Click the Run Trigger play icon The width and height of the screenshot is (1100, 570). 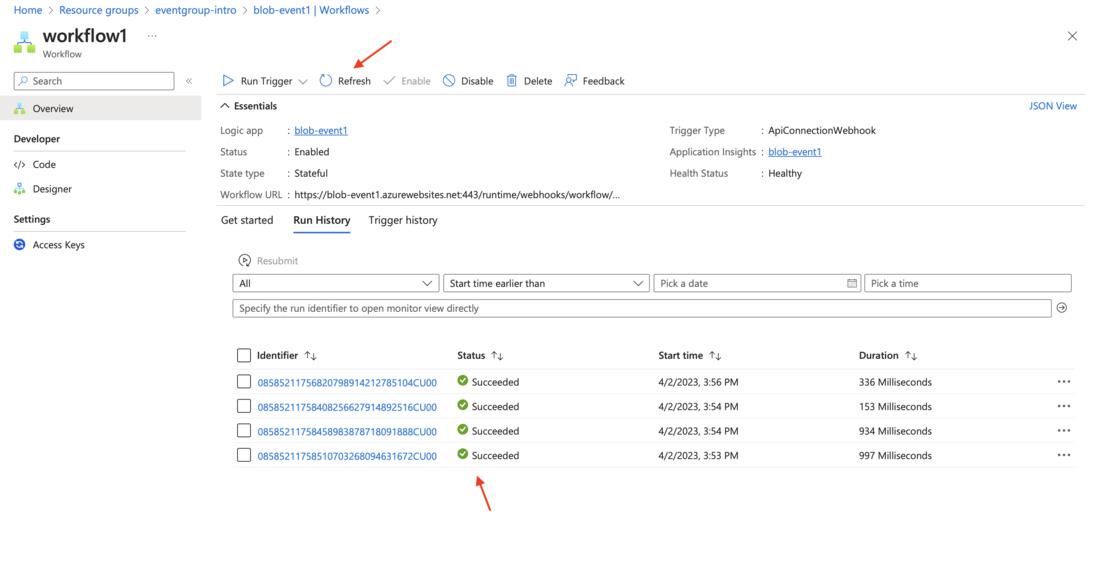click(228, 81)
